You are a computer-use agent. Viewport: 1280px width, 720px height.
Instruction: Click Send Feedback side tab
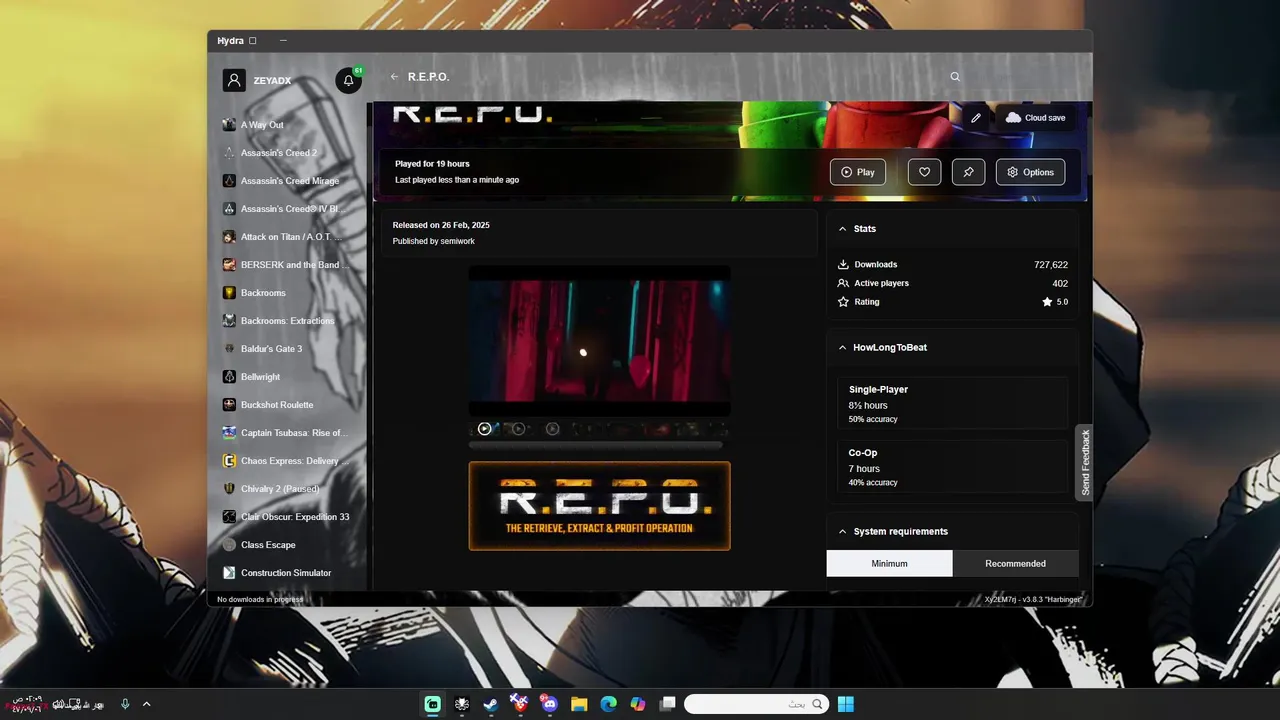click(x=1085, y=463)
